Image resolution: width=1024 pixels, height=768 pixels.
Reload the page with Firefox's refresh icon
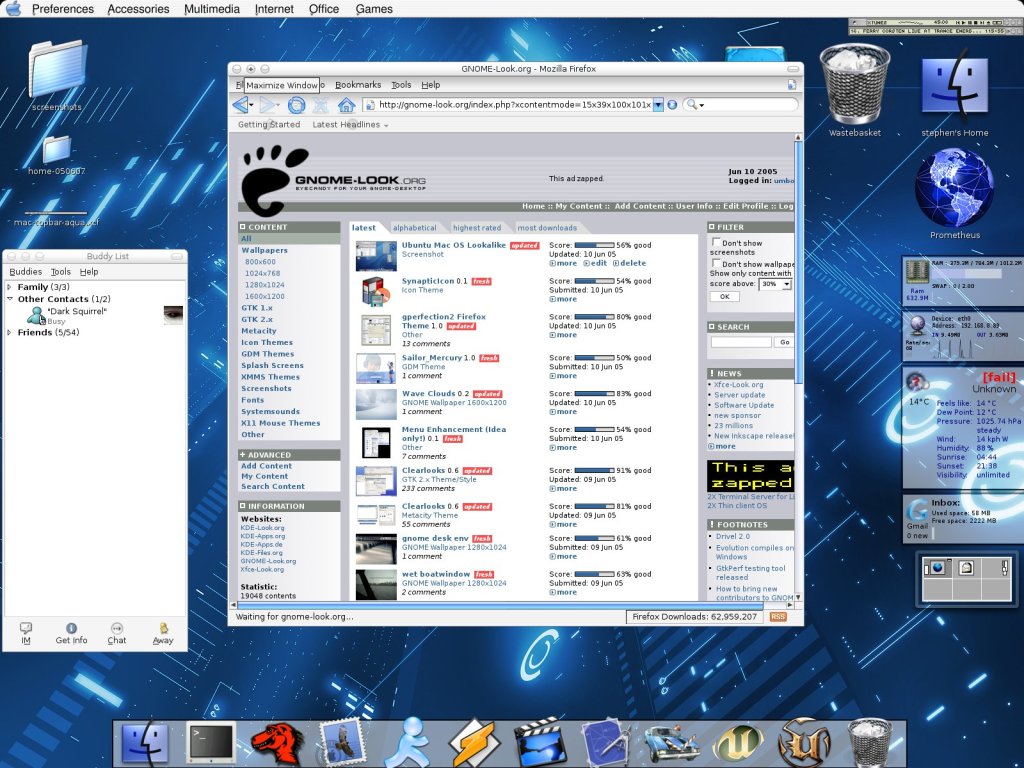tap(296, 104)
